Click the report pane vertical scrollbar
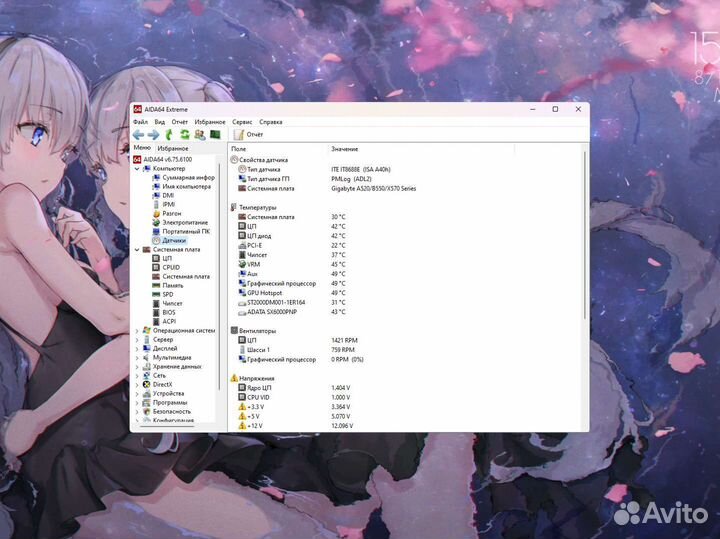 click(585, 236)
